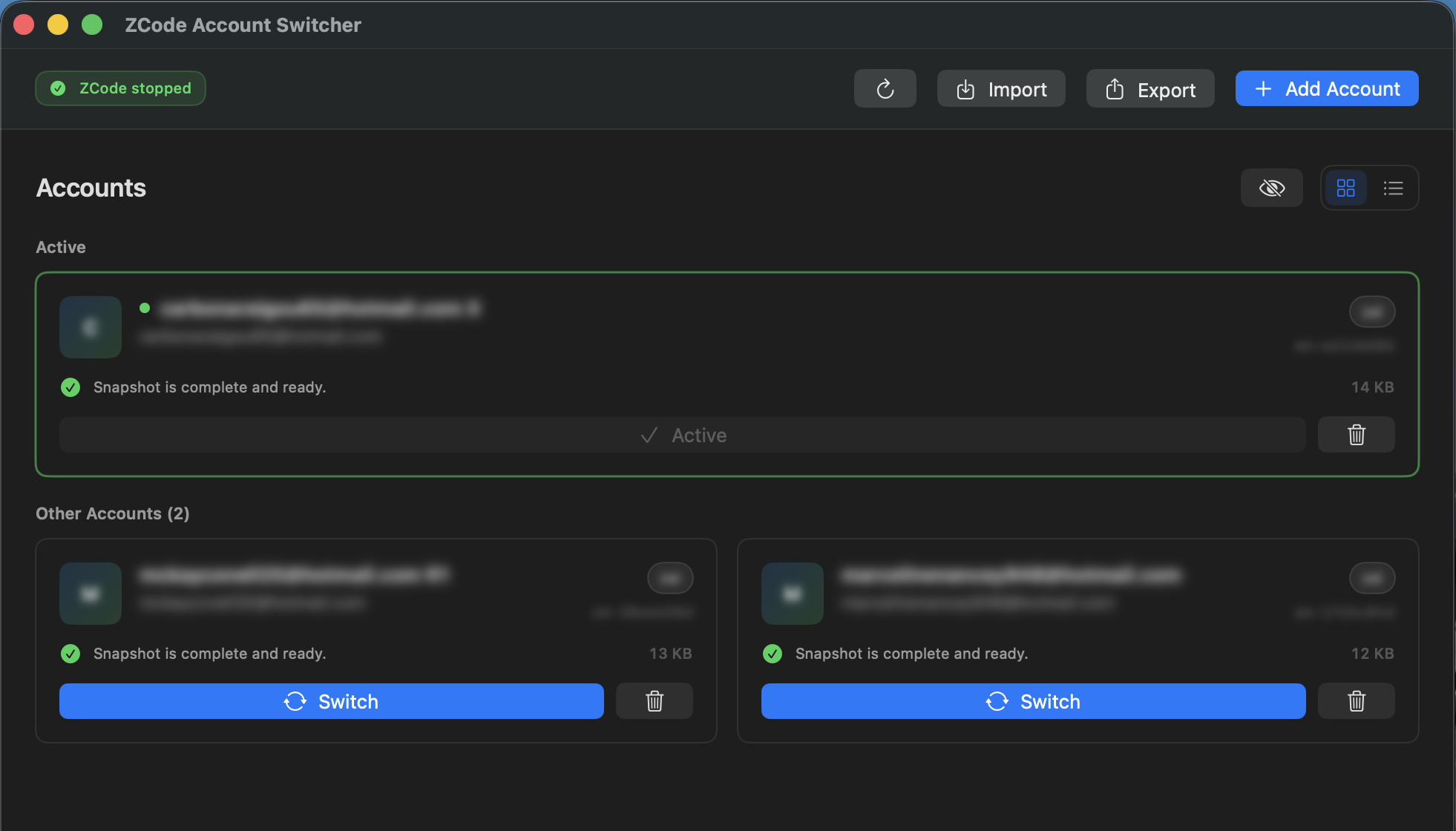Toggle the hide emails eye icon
The width and height of the screenshot is (1456, 831).
1272,188
